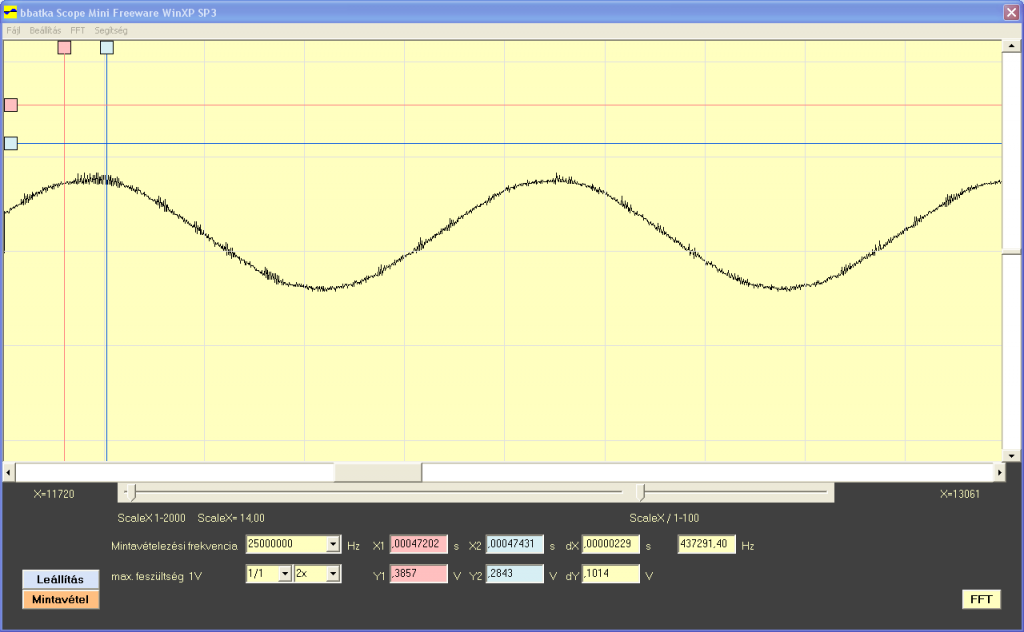Click the application icon in title bar
Viewport: 1024px width, 632px height.
click(x=10, y=12)
